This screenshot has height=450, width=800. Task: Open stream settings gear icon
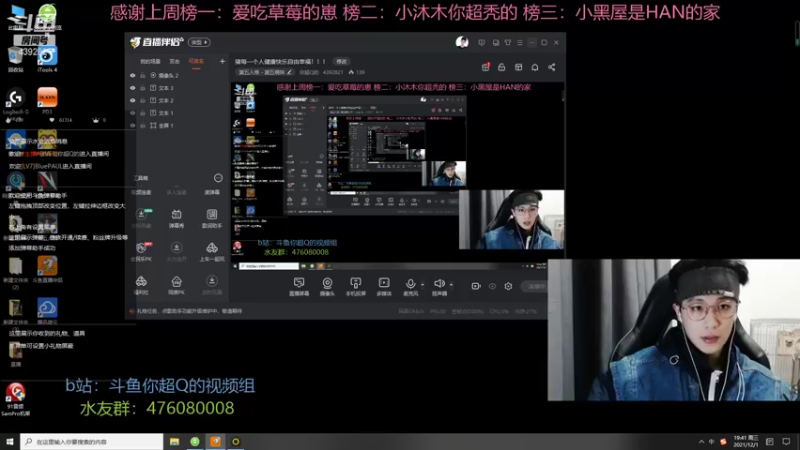tap(508, 286)
